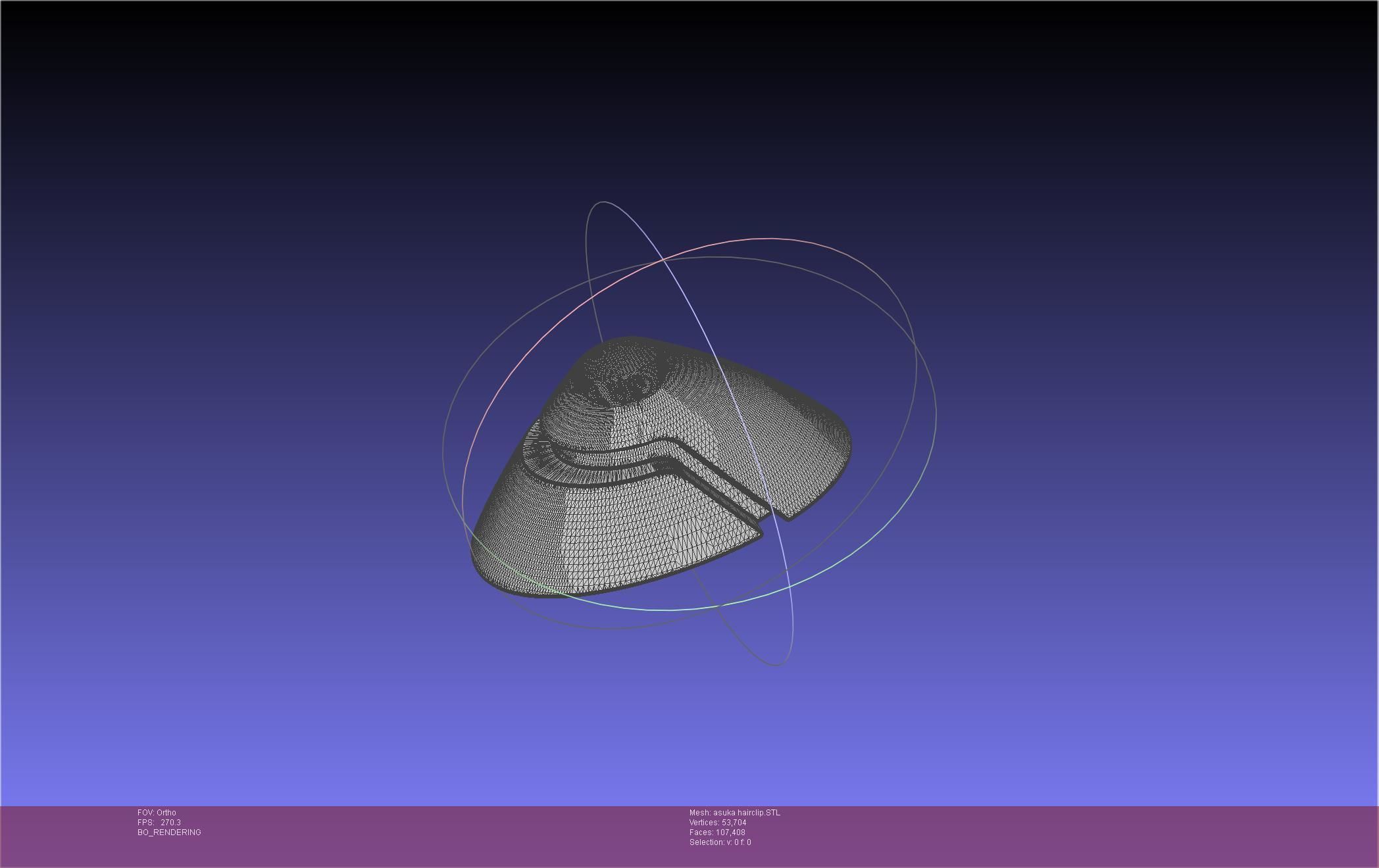Click the FPS: 270.3 counter

pyautogui.click(x=159, y=823)
